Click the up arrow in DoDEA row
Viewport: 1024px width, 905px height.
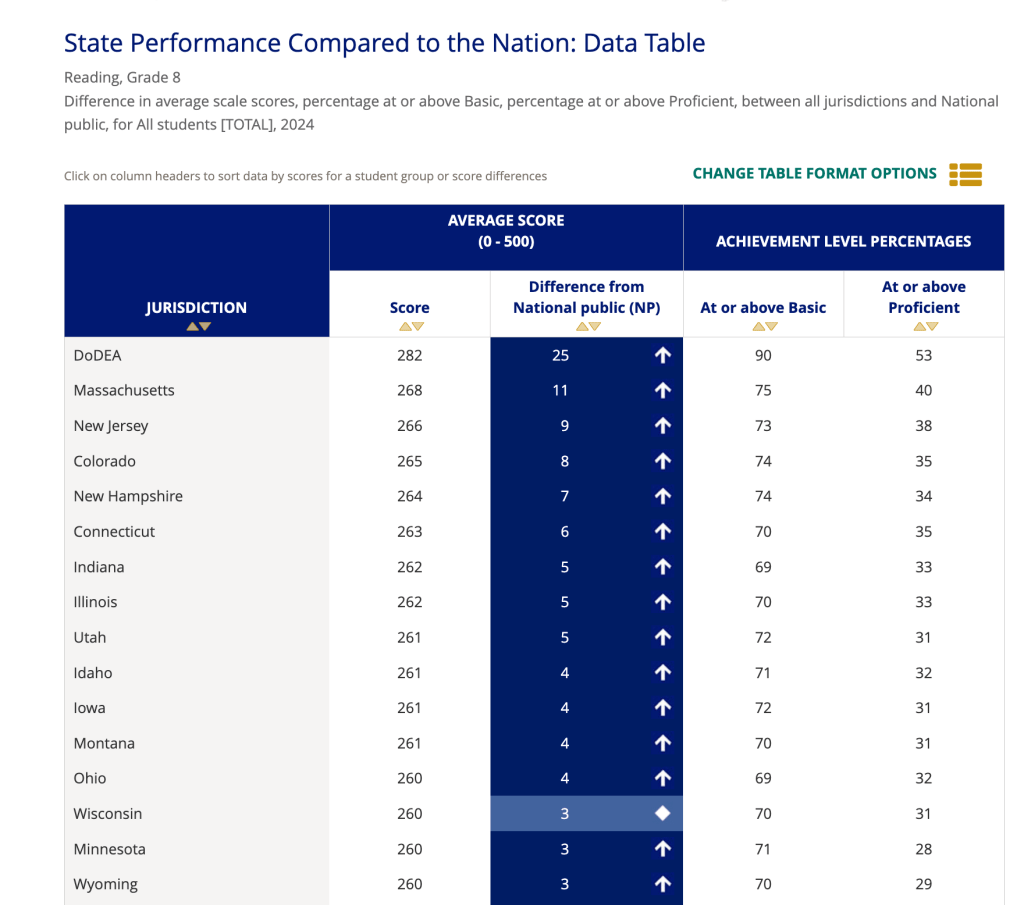pyautogui.click(x=662, y=355)
